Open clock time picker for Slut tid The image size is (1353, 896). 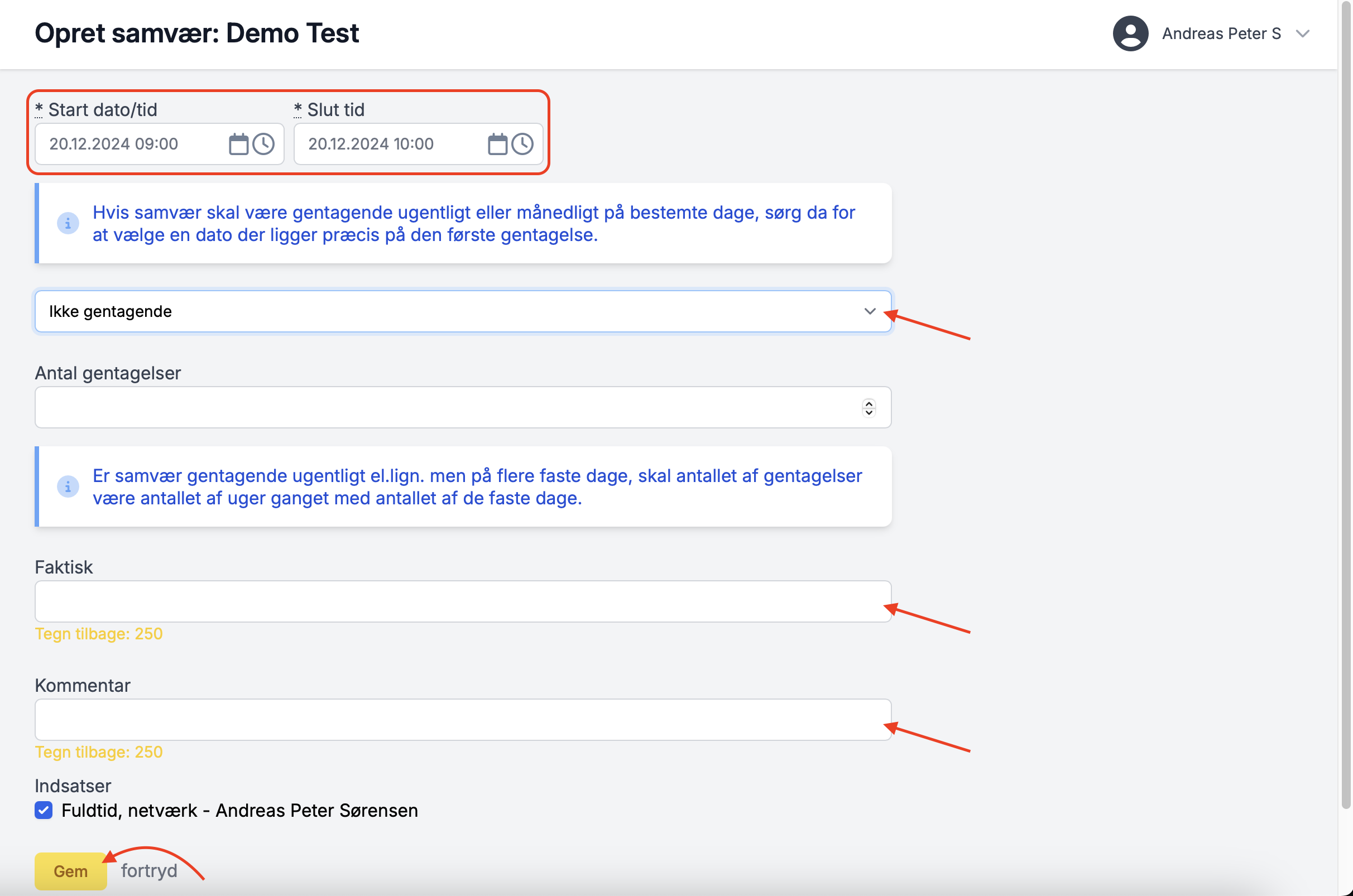[522, 144]
